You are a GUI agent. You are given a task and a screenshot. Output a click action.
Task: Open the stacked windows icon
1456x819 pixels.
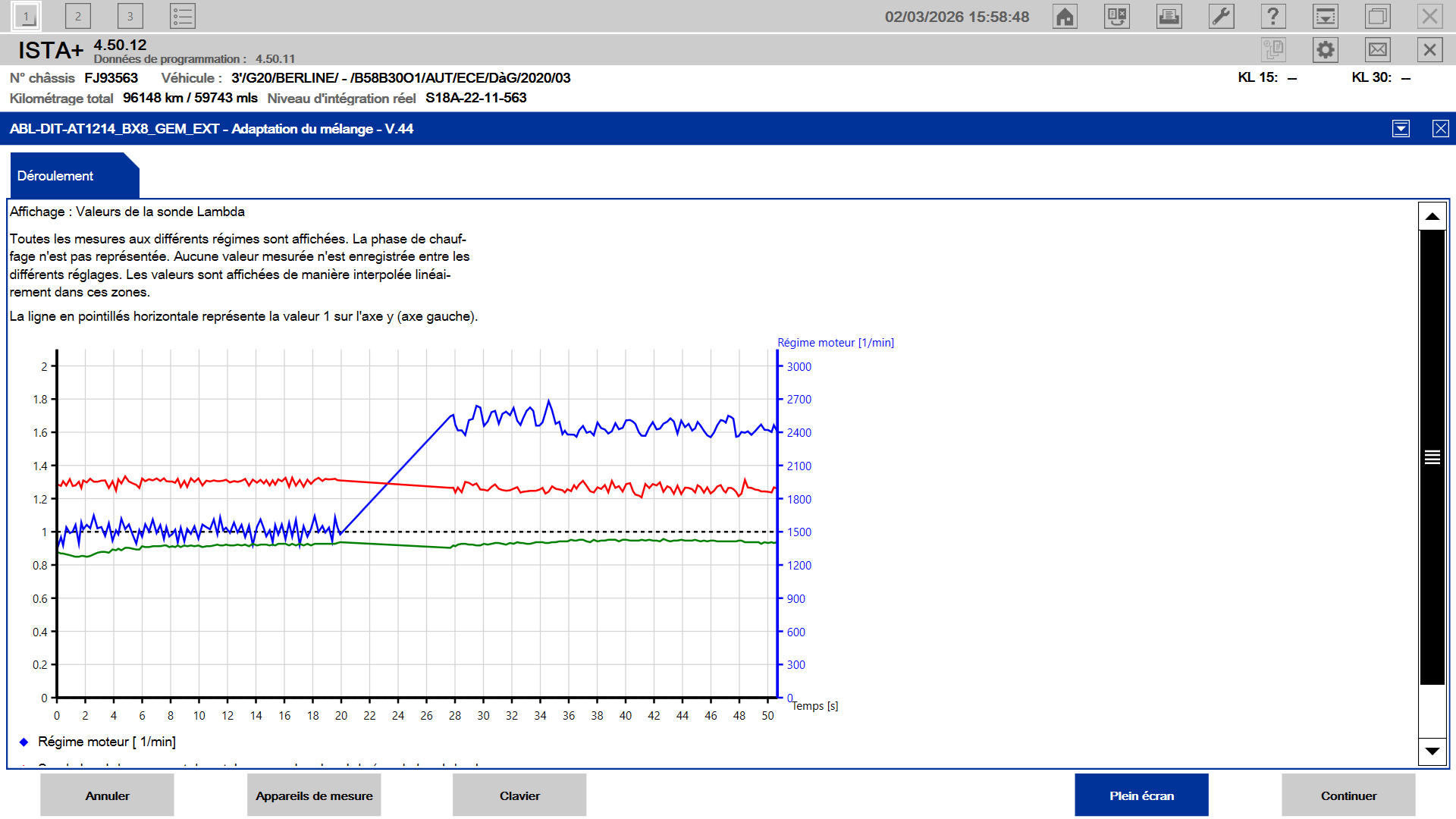[1378, 16]
